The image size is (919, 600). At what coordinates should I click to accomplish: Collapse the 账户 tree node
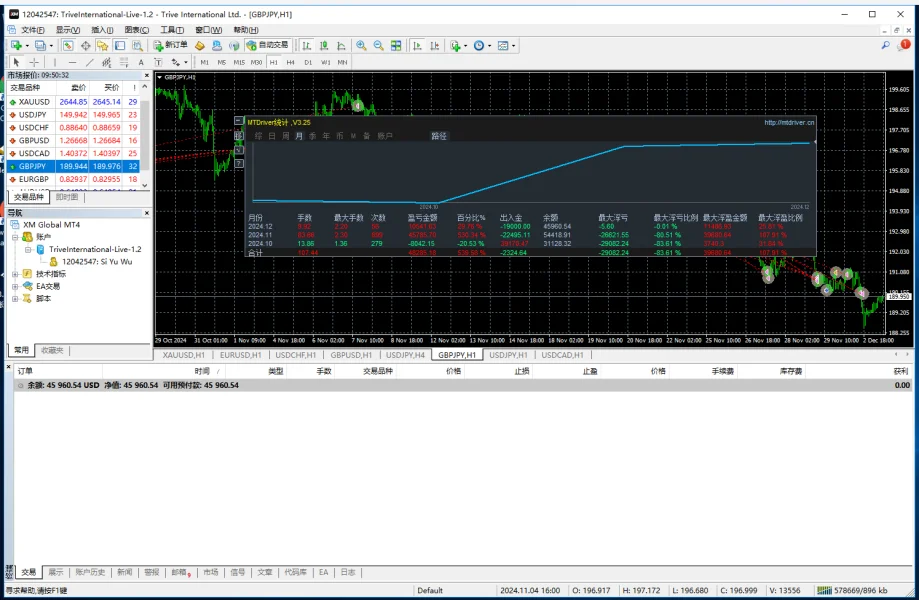(15, 237)
